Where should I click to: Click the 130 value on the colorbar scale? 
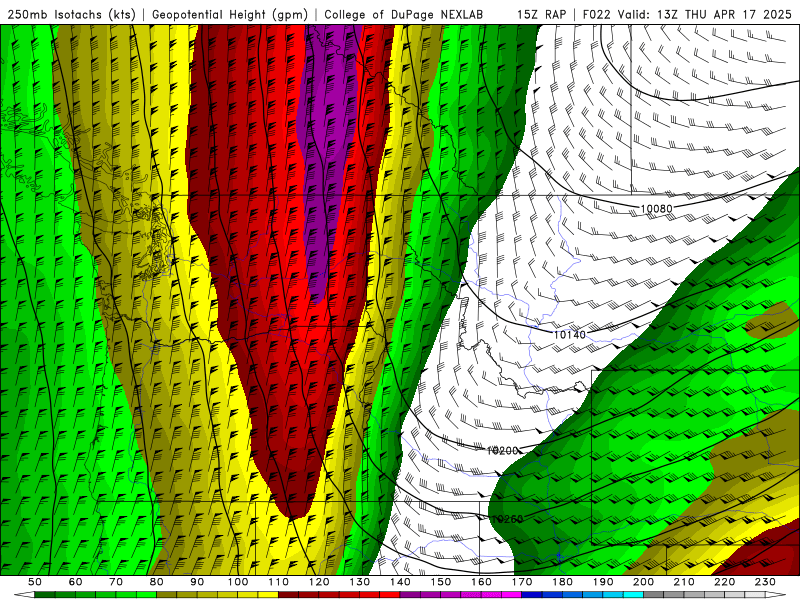click(359, 582)
